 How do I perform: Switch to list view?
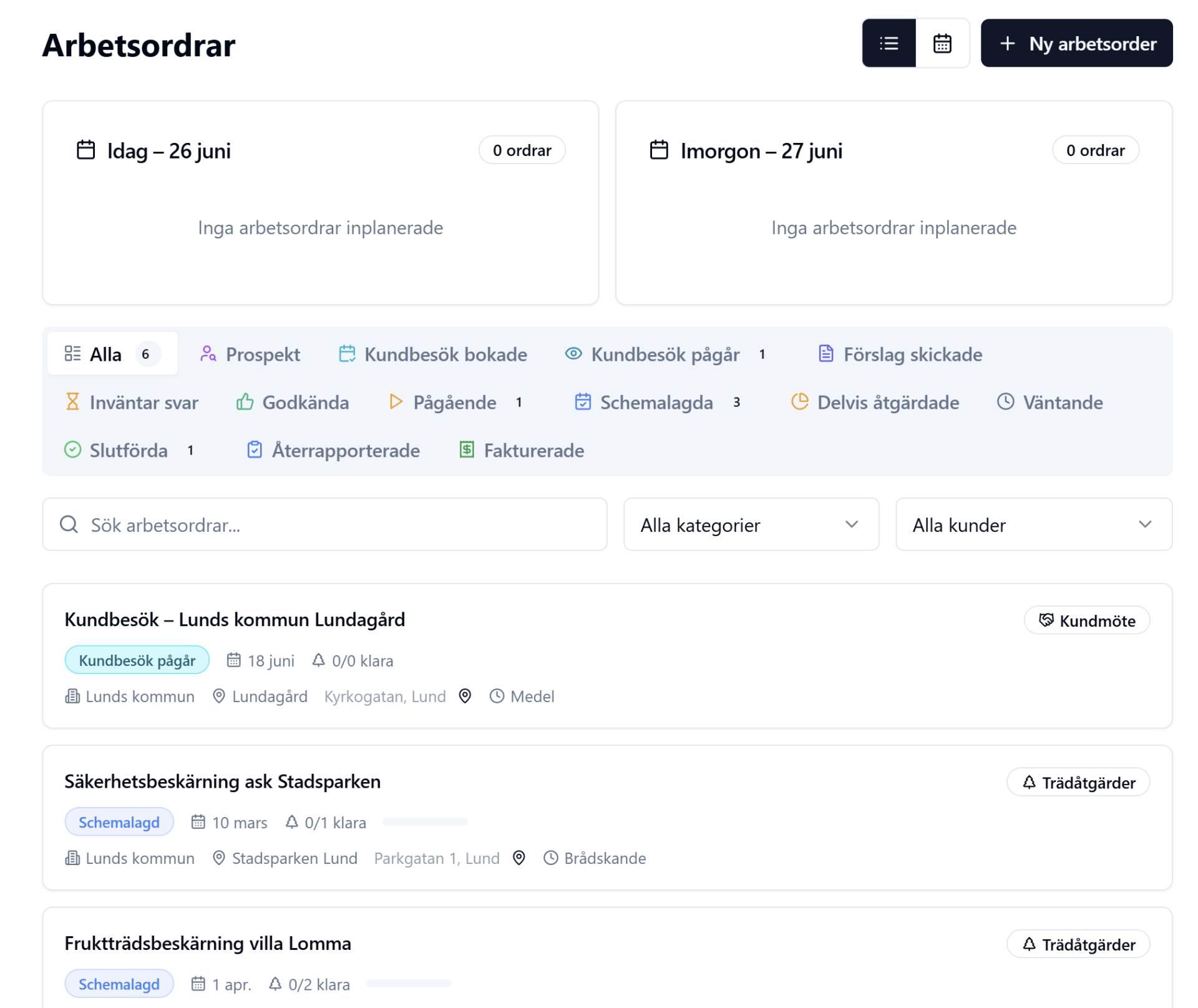click(x=889, y=43)
